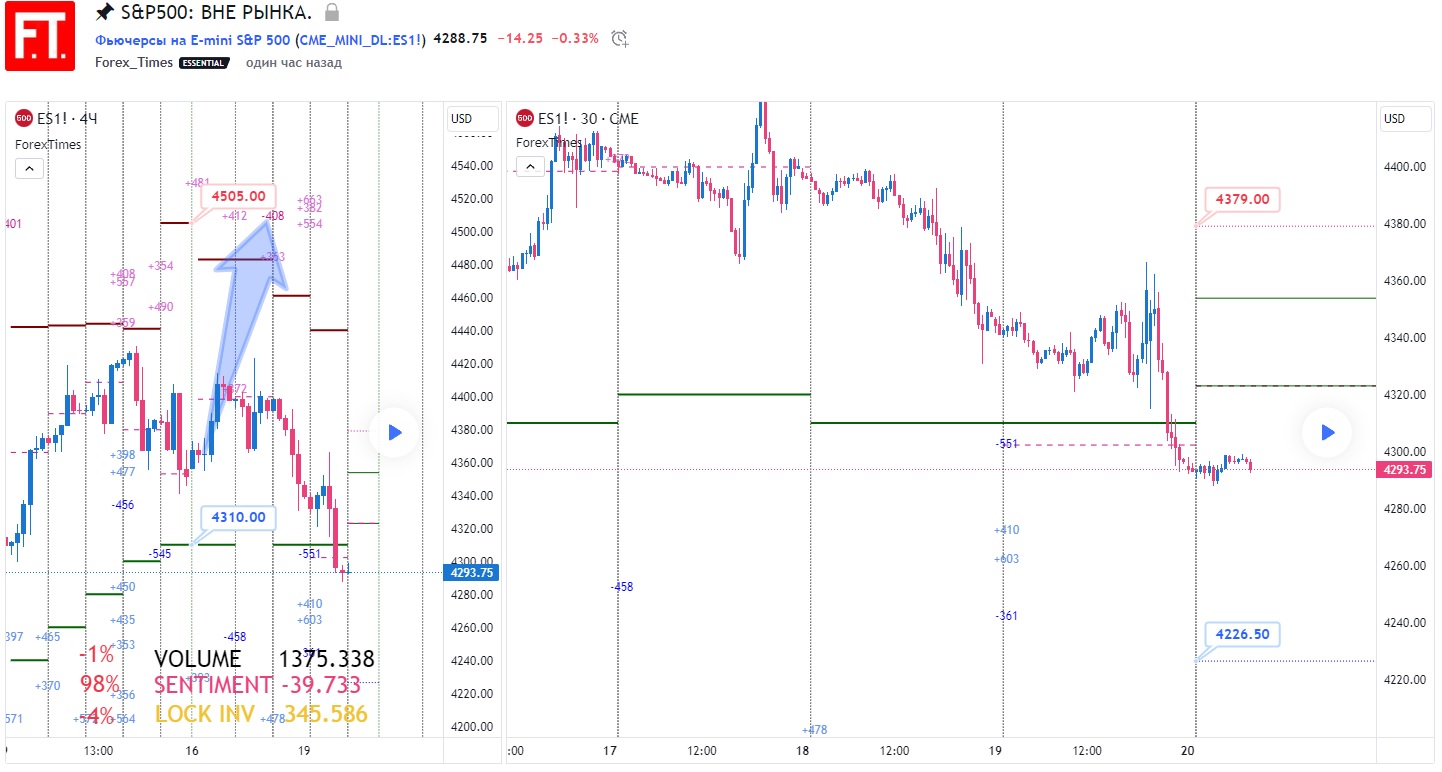The image size is (1442, 772).
Task: Start playback on the ES1! 30 CME chart
Action: (x=1327, y=432)
